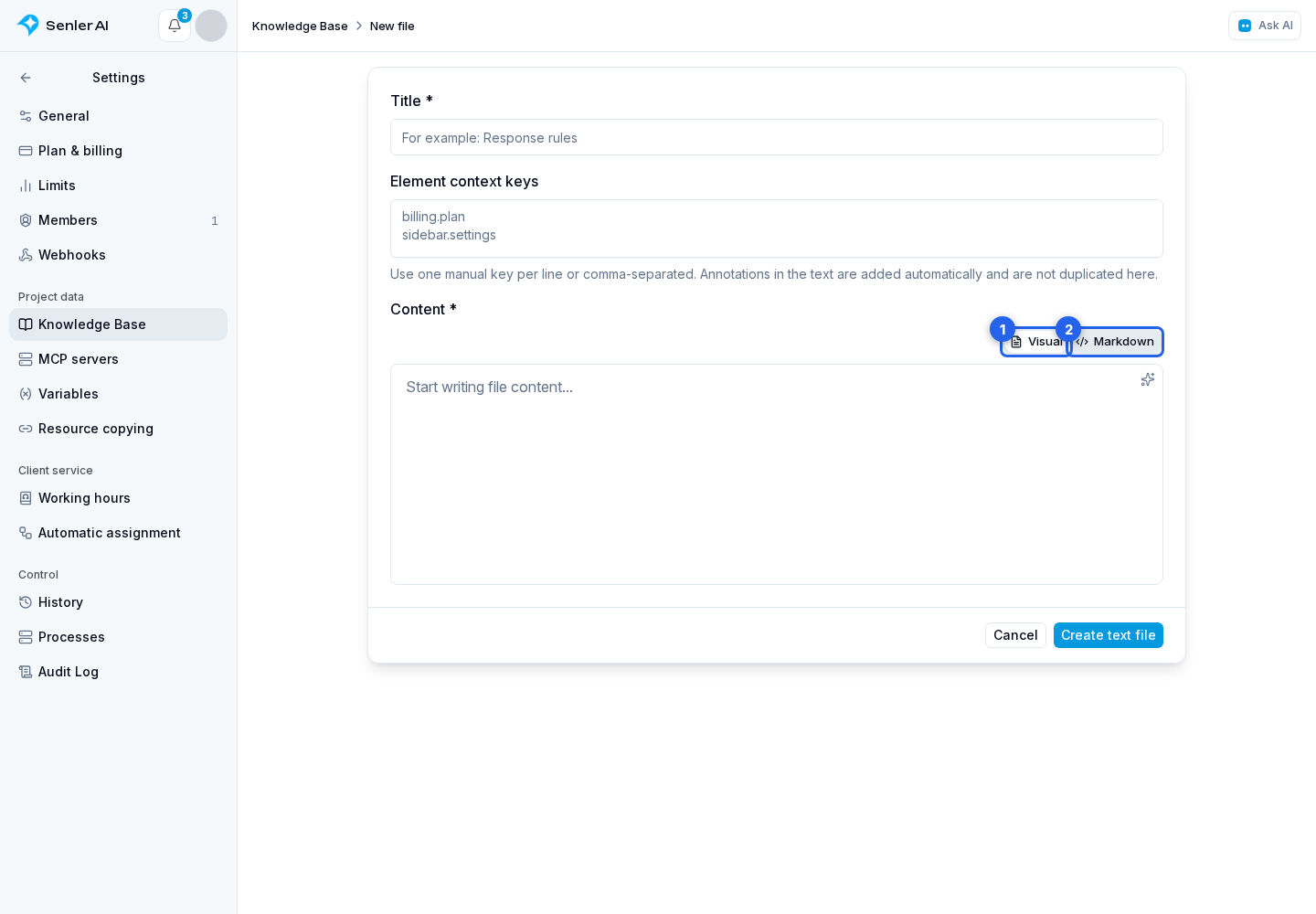The image size is (1316, 914).
Task: Cancel creating the new file
Action: pos(1015,635)
